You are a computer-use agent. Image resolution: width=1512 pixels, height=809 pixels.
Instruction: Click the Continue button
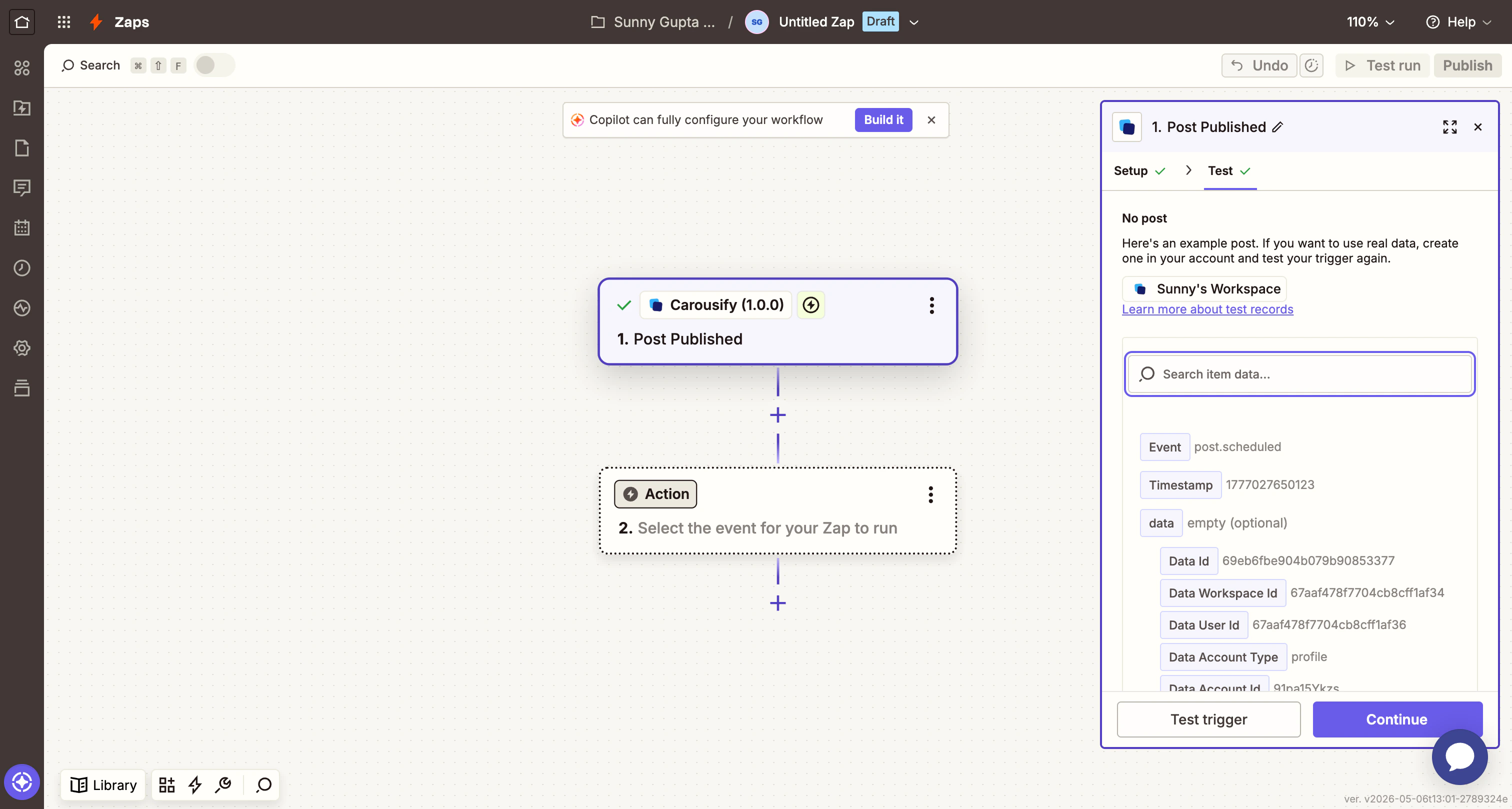click(1397, 719)
